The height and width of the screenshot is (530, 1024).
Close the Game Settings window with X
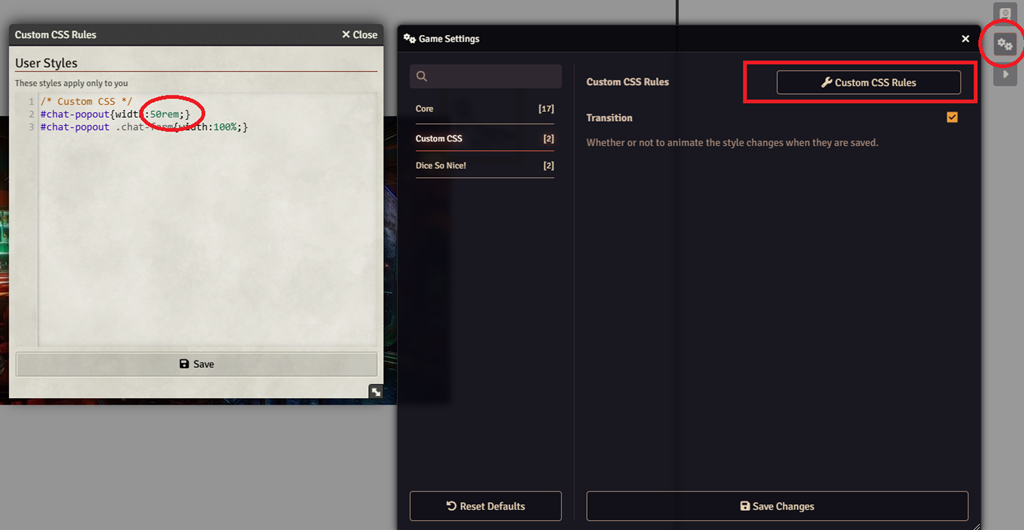pos(965,39)
